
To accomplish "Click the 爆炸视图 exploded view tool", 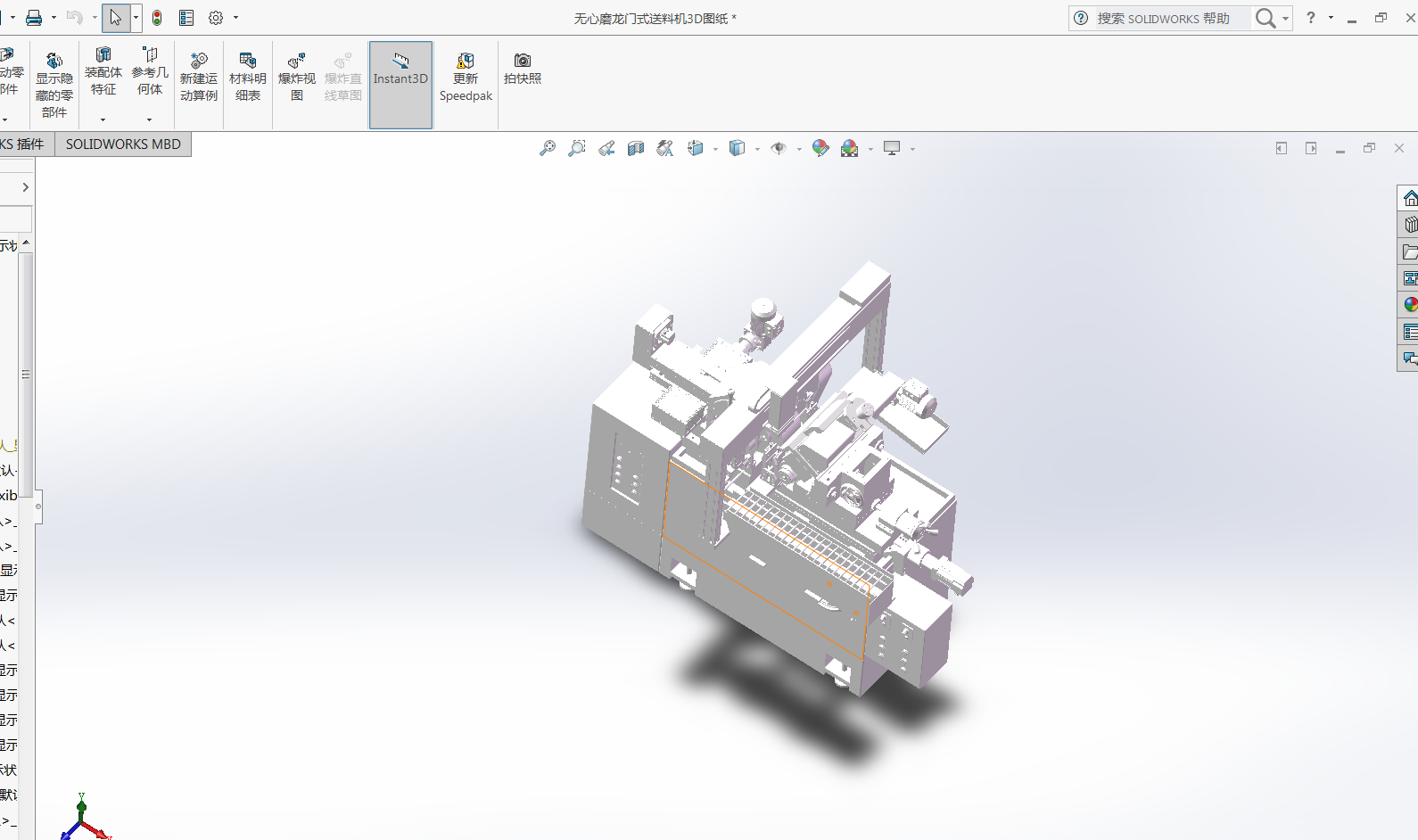I will [x=296, y=77].
